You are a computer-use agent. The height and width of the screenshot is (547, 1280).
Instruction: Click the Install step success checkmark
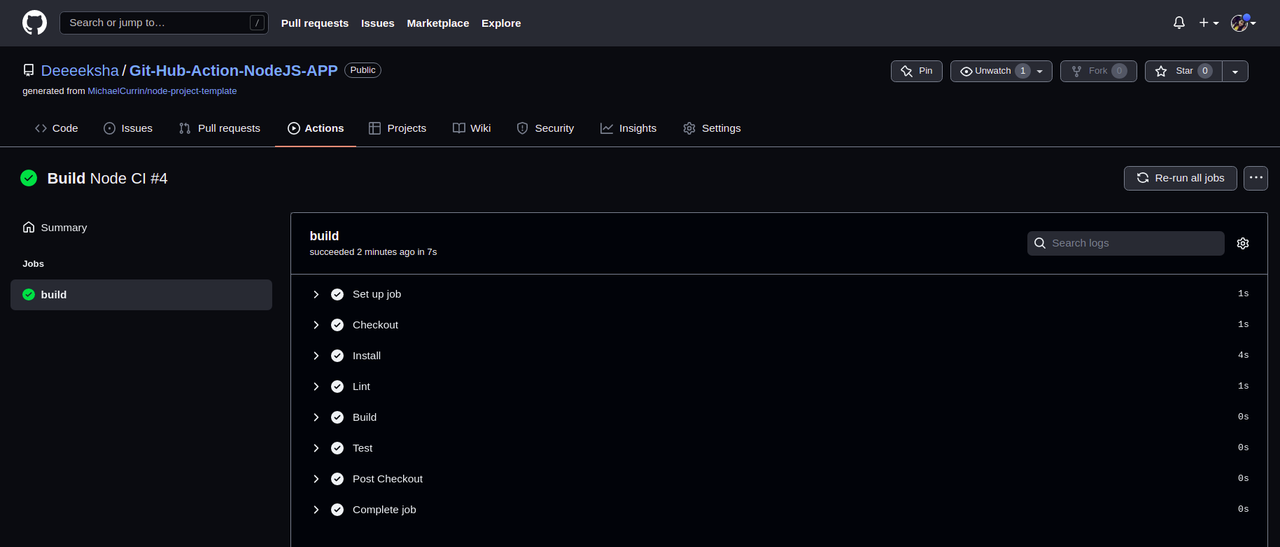337,356
